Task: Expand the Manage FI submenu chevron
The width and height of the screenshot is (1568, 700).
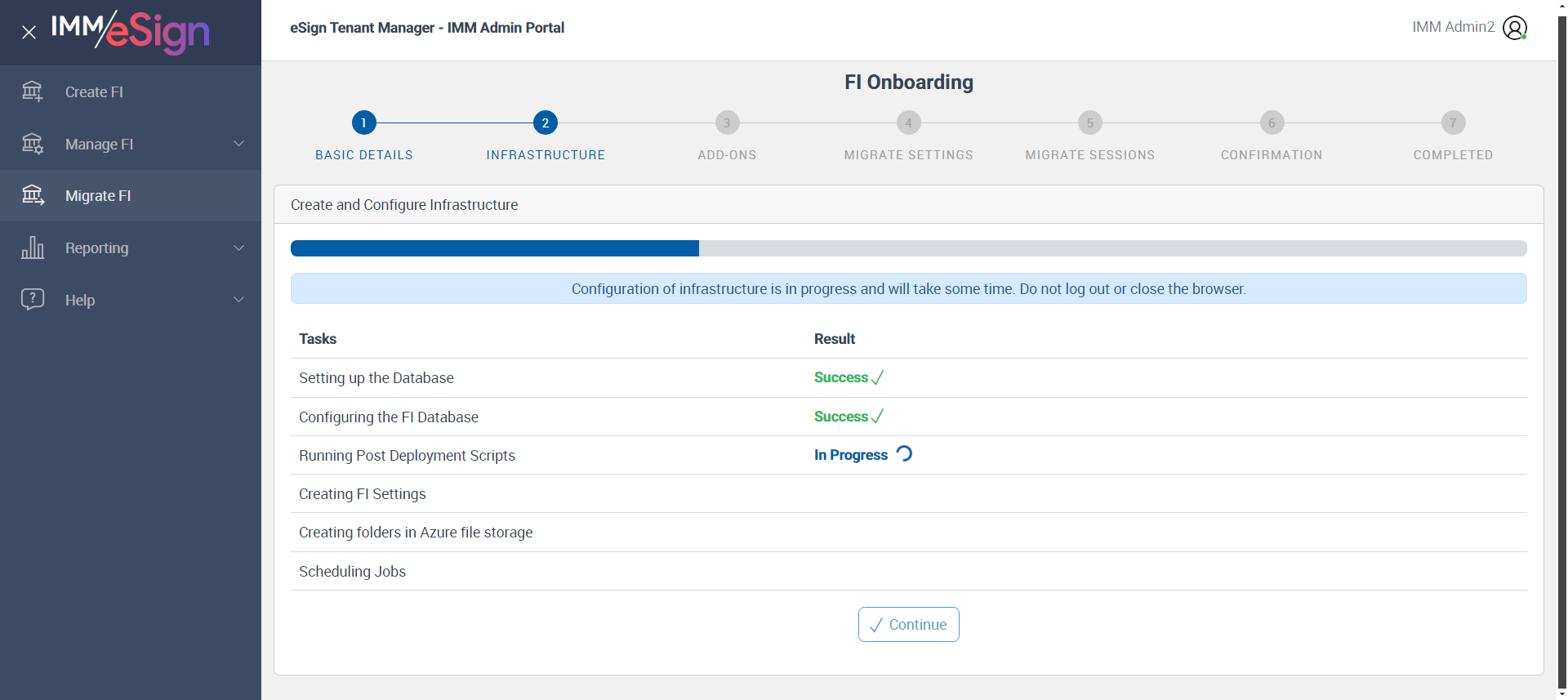Action: 239,144
